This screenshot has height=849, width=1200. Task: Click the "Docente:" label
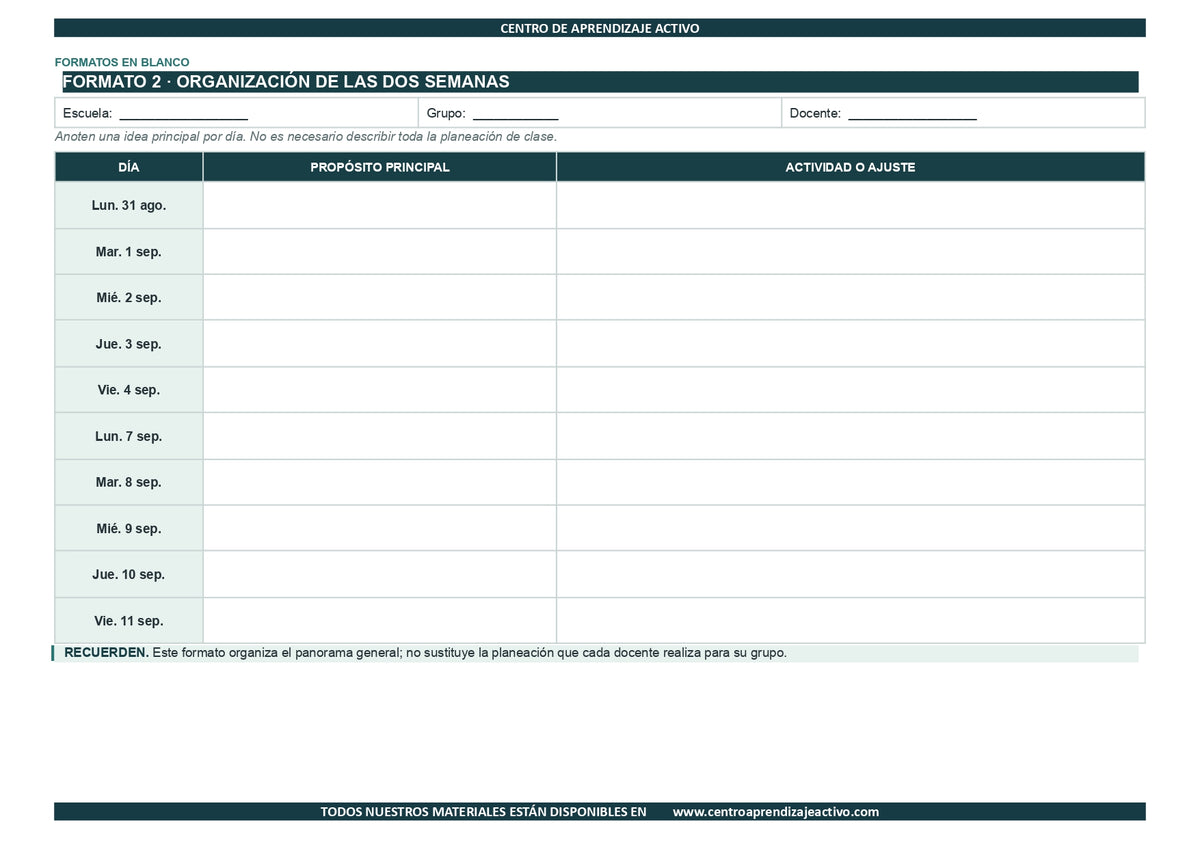(x=815, y=114)
